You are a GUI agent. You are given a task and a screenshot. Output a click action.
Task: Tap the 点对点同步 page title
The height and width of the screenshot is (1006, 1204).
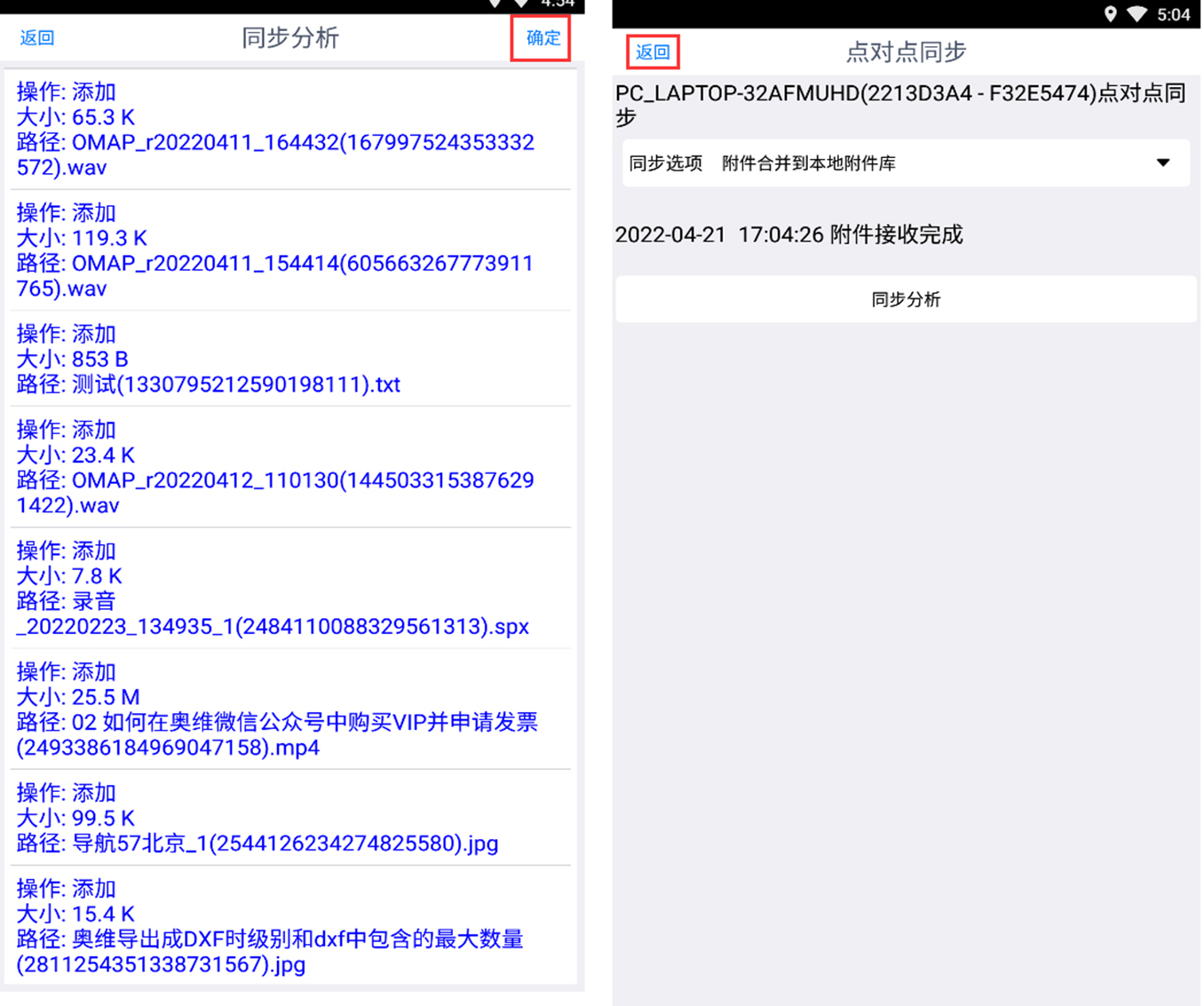(905, 52)
